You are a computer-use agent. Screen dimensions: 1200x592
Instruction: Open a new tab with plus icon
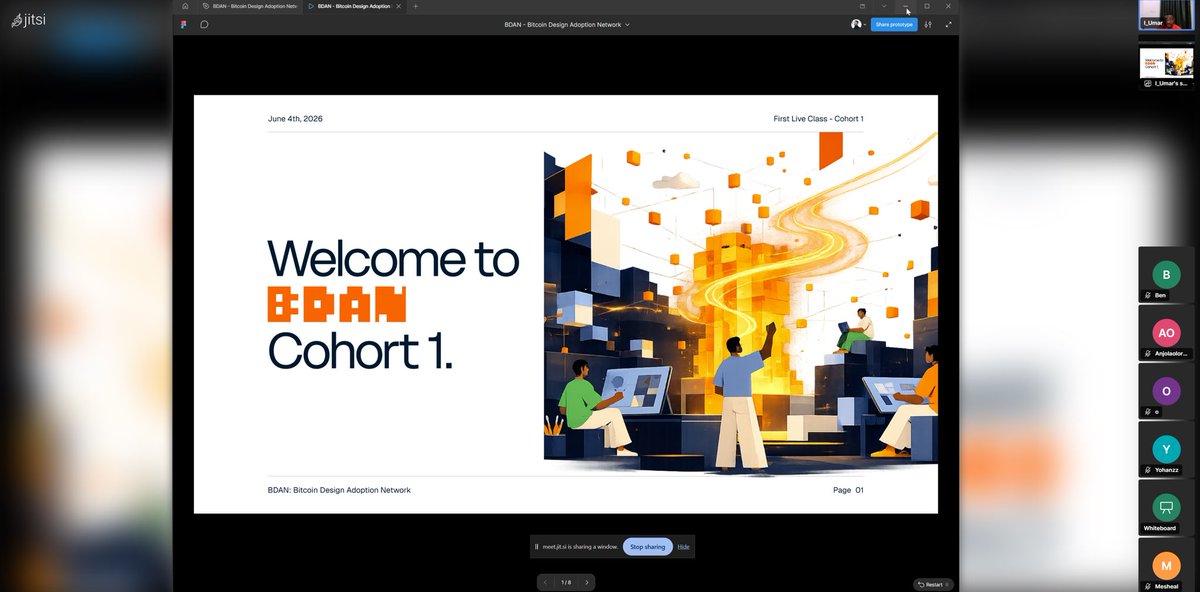(416, 6)
